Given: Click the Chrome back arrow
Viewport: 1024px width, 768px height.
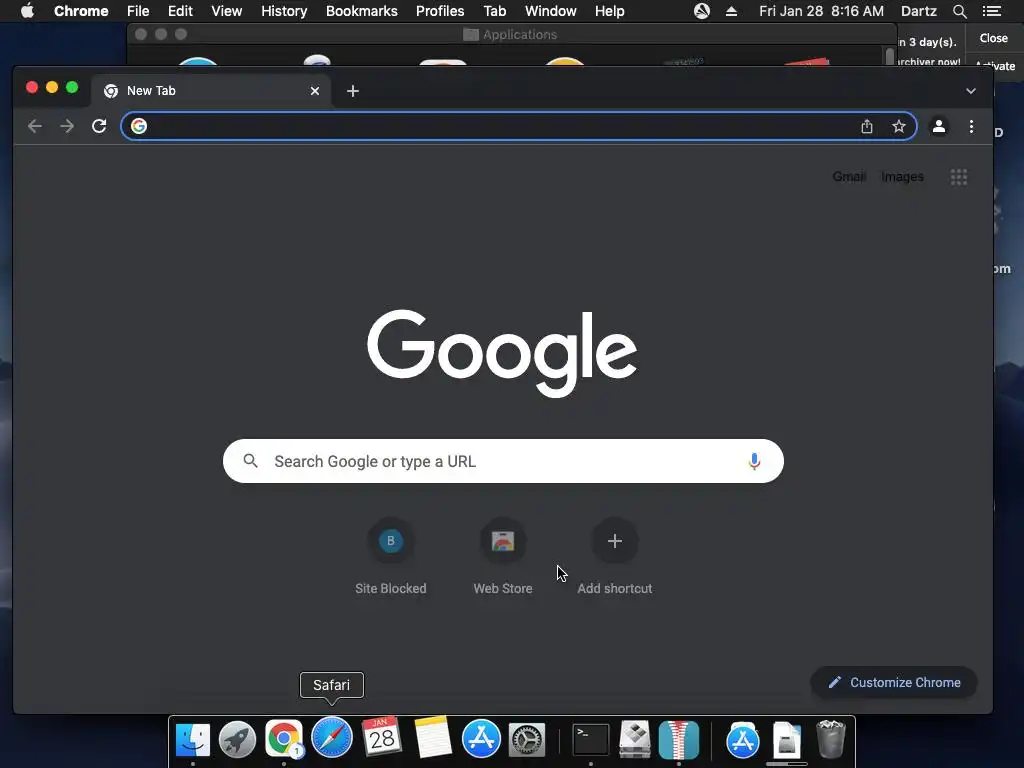Looking at the screenshot, I should [x=35, y=126].
